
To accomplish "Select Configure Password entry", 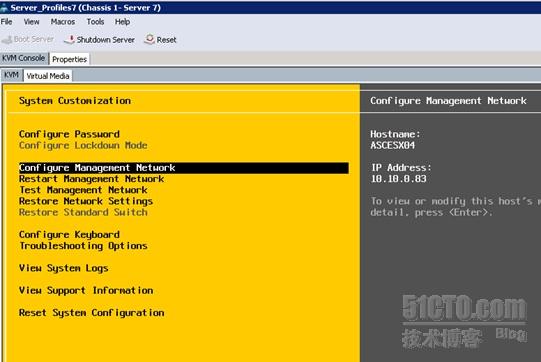I will click(x=69, y=134).
